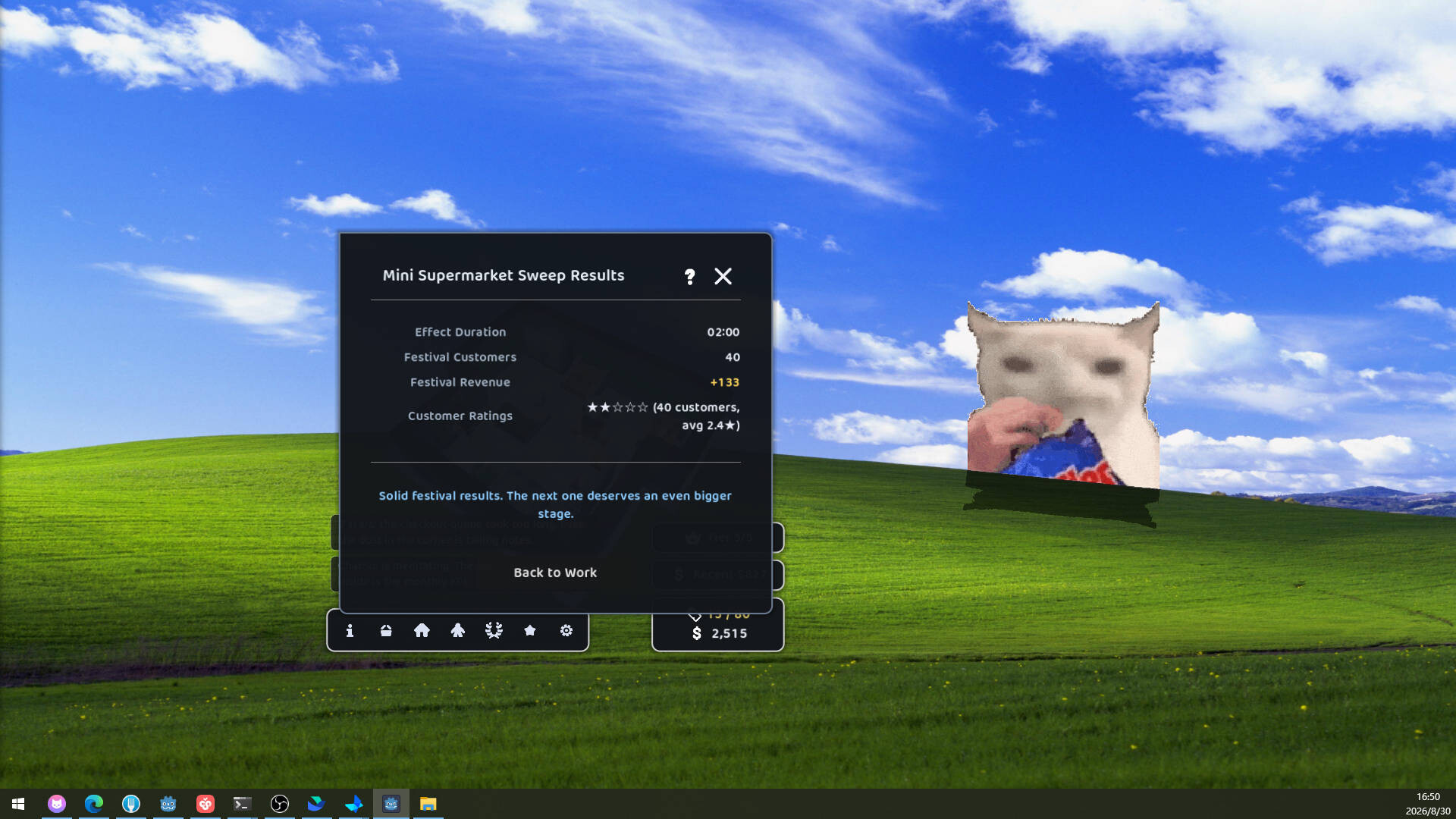The height and width of the screenshot is (819, 1456).
Task: Open the gear settings panel
Action: 566,630
